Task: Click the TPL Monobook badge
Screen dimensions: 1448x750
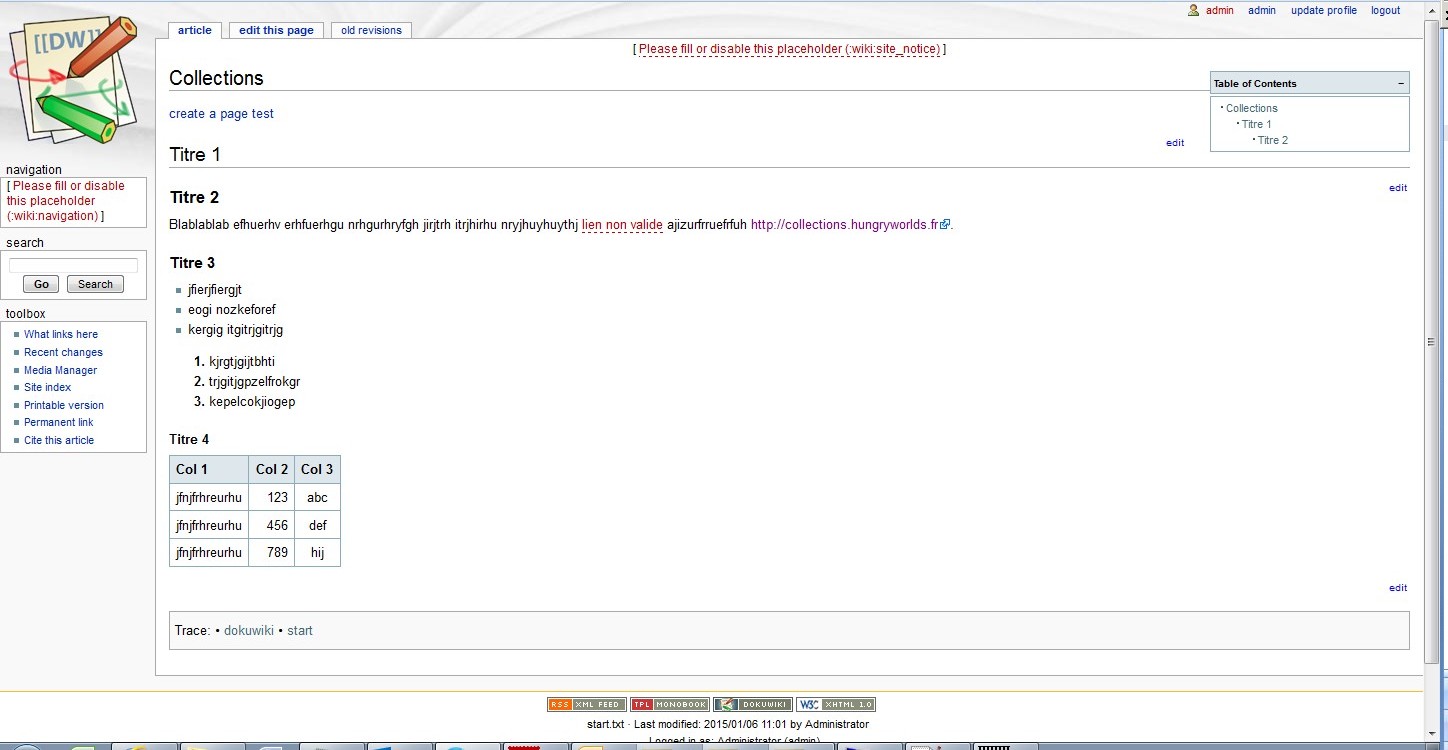Action: (x=669, y=705)
